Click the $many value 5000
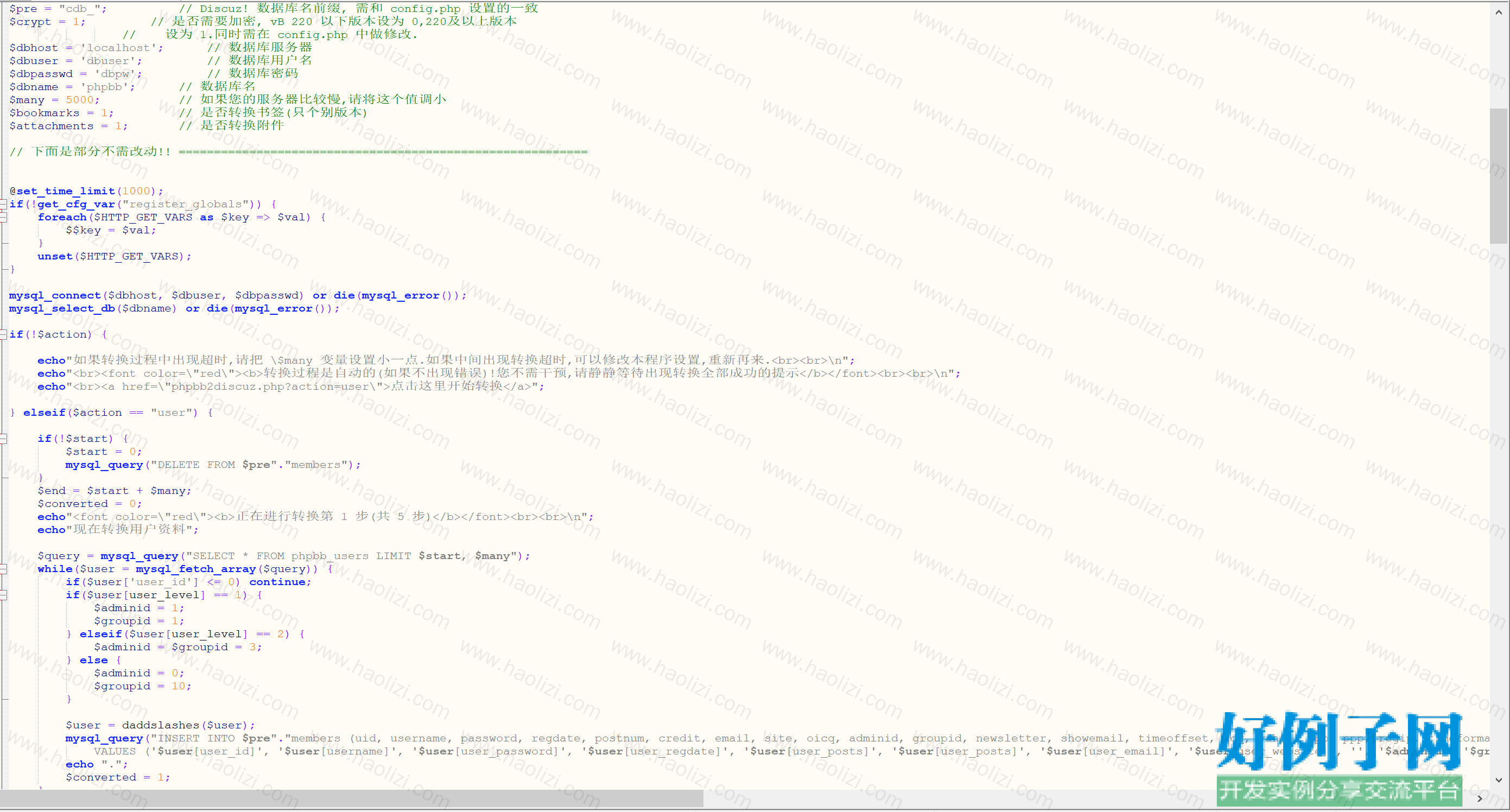1510x812 pixels. click(80, 100)
